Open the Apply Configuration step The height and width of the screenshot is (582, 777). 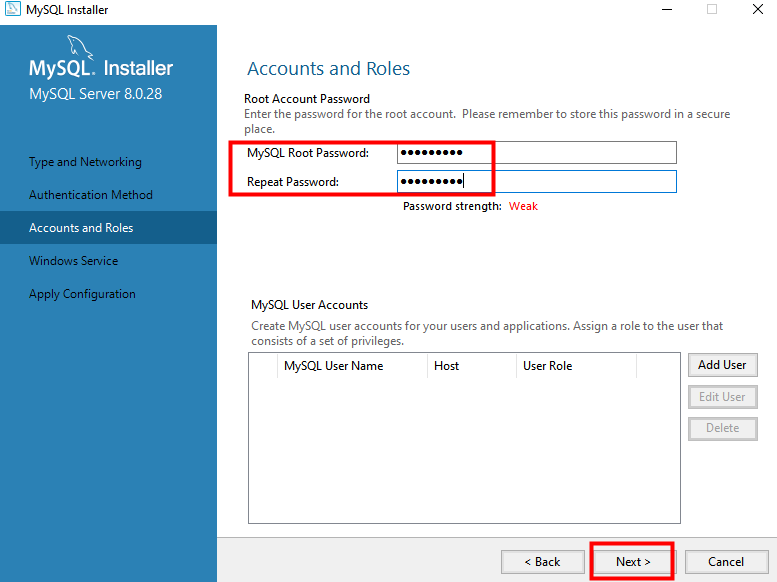(82, 294)
